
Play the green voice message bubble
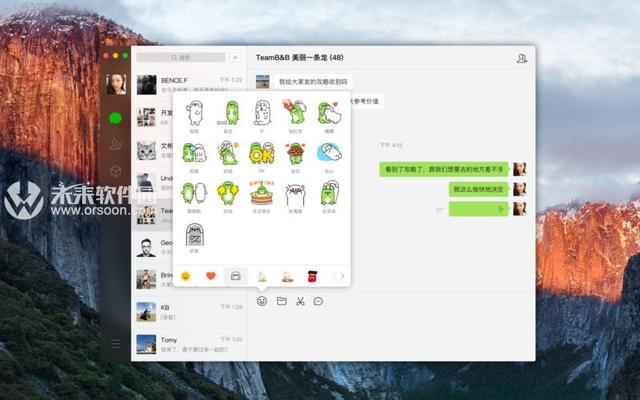coord(479,209)
